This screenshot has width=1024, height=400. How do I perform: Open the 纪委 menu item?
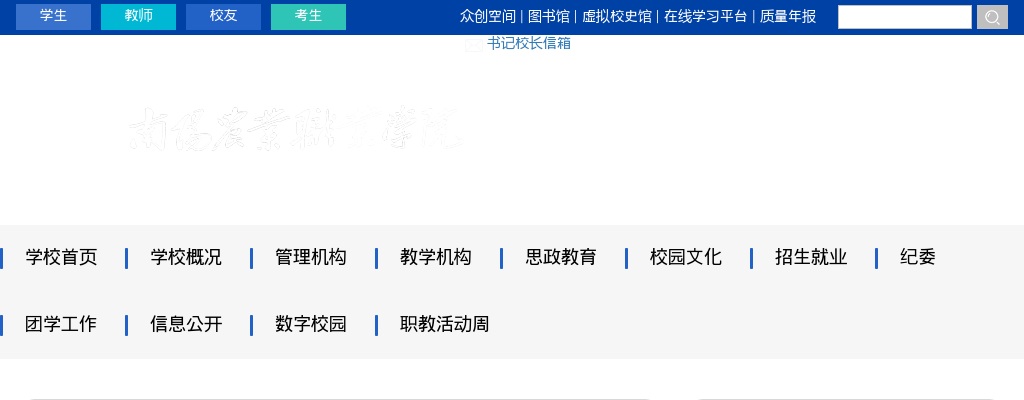[x=918, y=258]
